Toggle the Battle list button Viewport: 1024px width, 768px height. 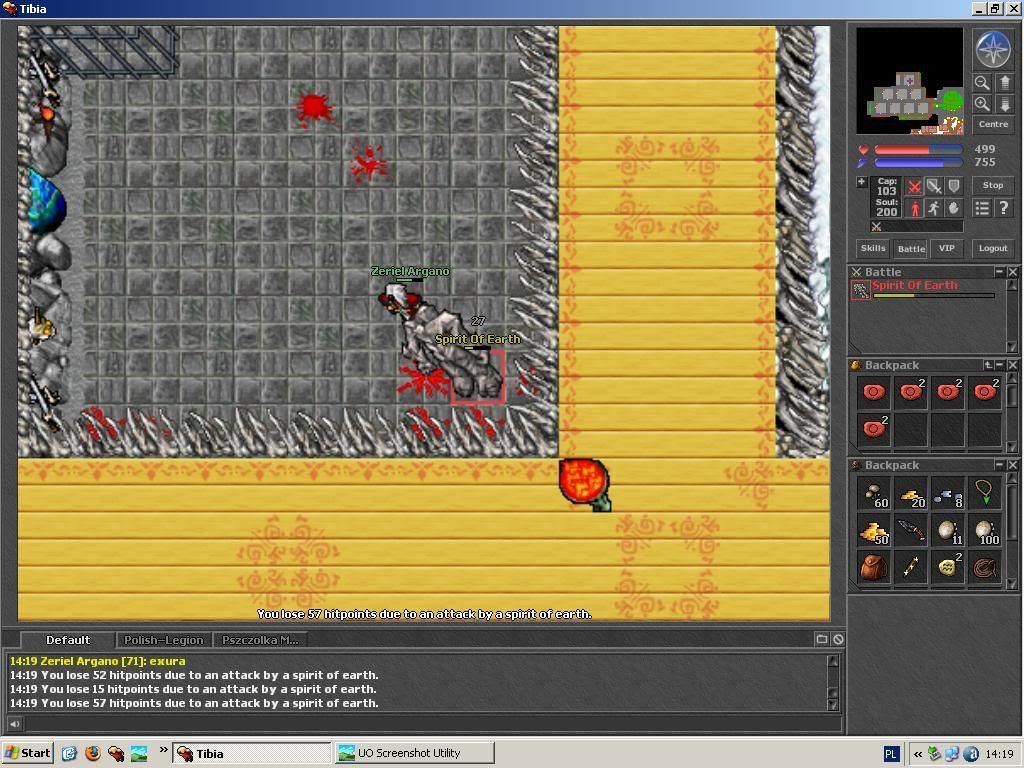click(x=911, y=248)
